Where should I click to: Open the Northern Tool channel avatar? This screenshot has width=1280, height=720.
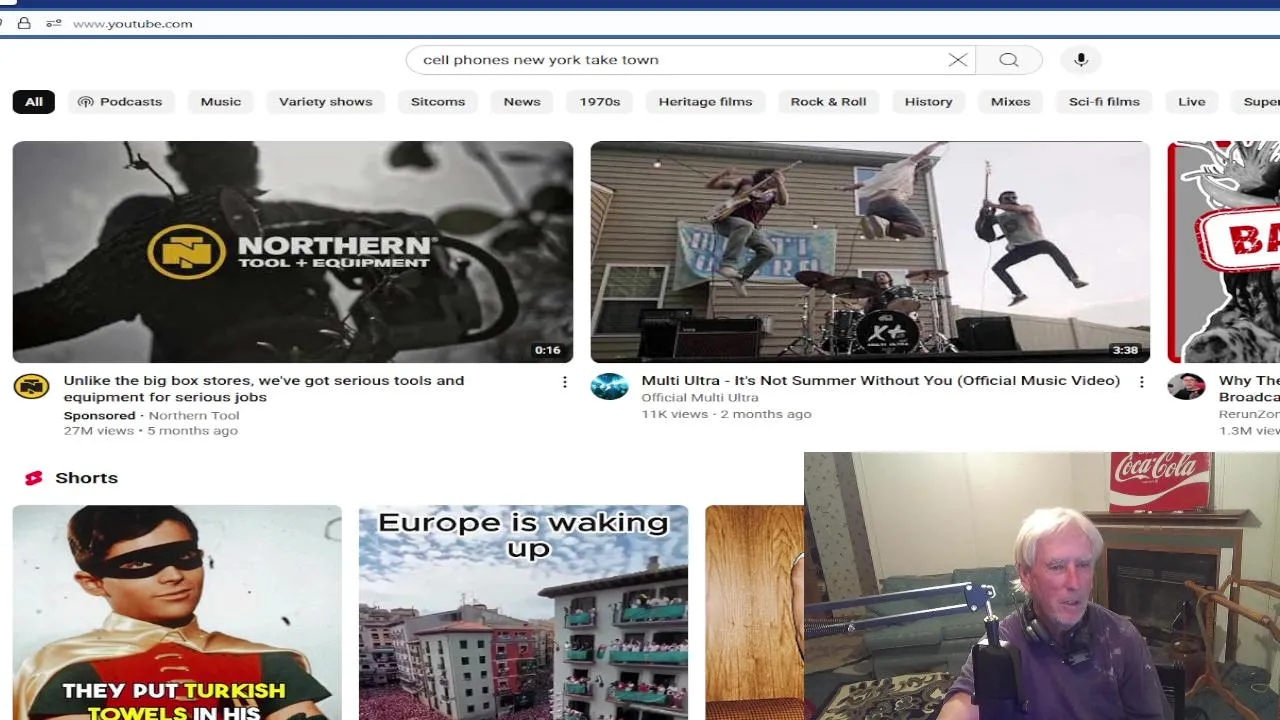[x=31, y=386]
